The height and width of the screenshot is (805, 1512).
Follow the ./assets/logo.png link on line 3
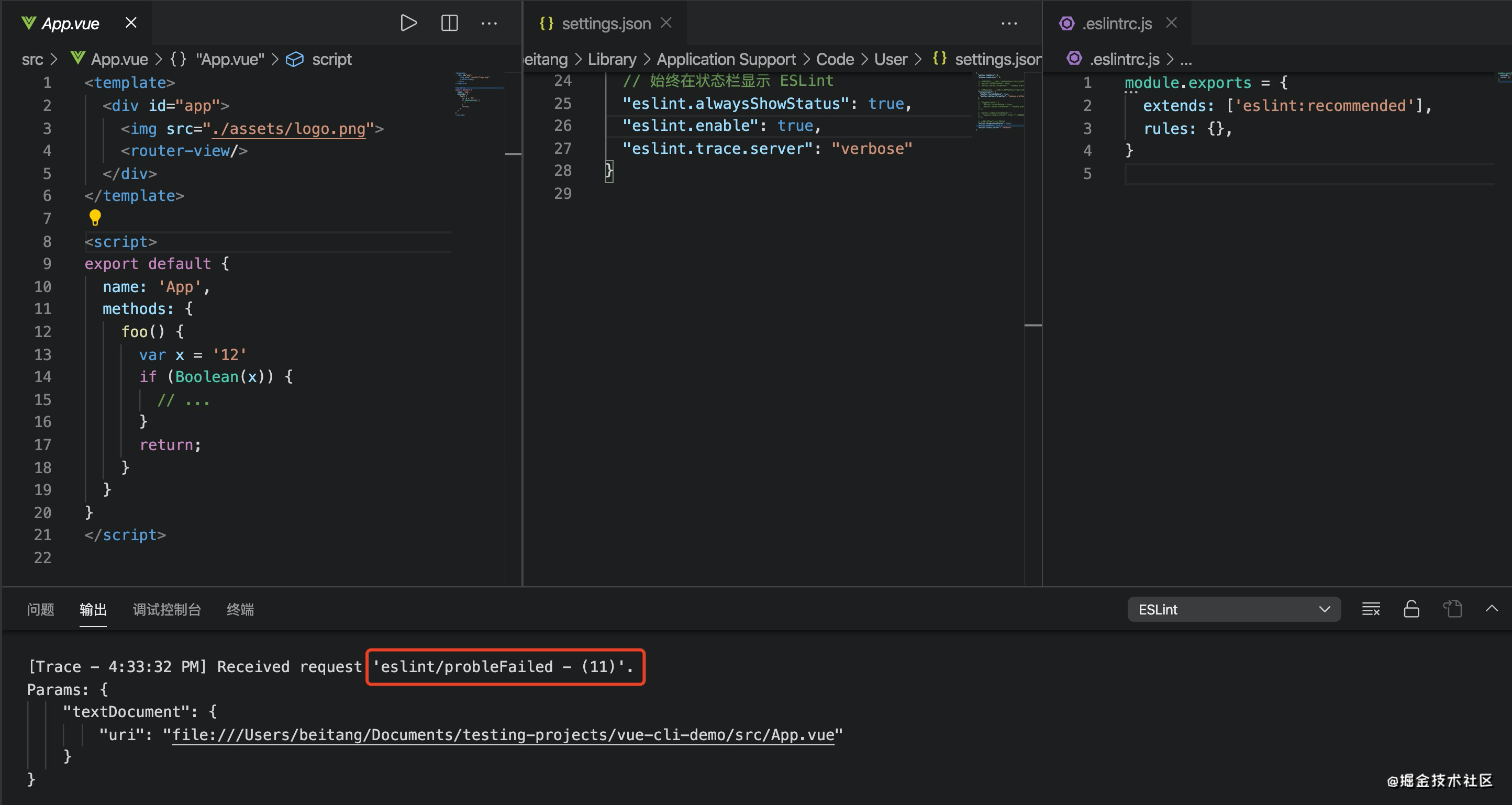(289, 128)
